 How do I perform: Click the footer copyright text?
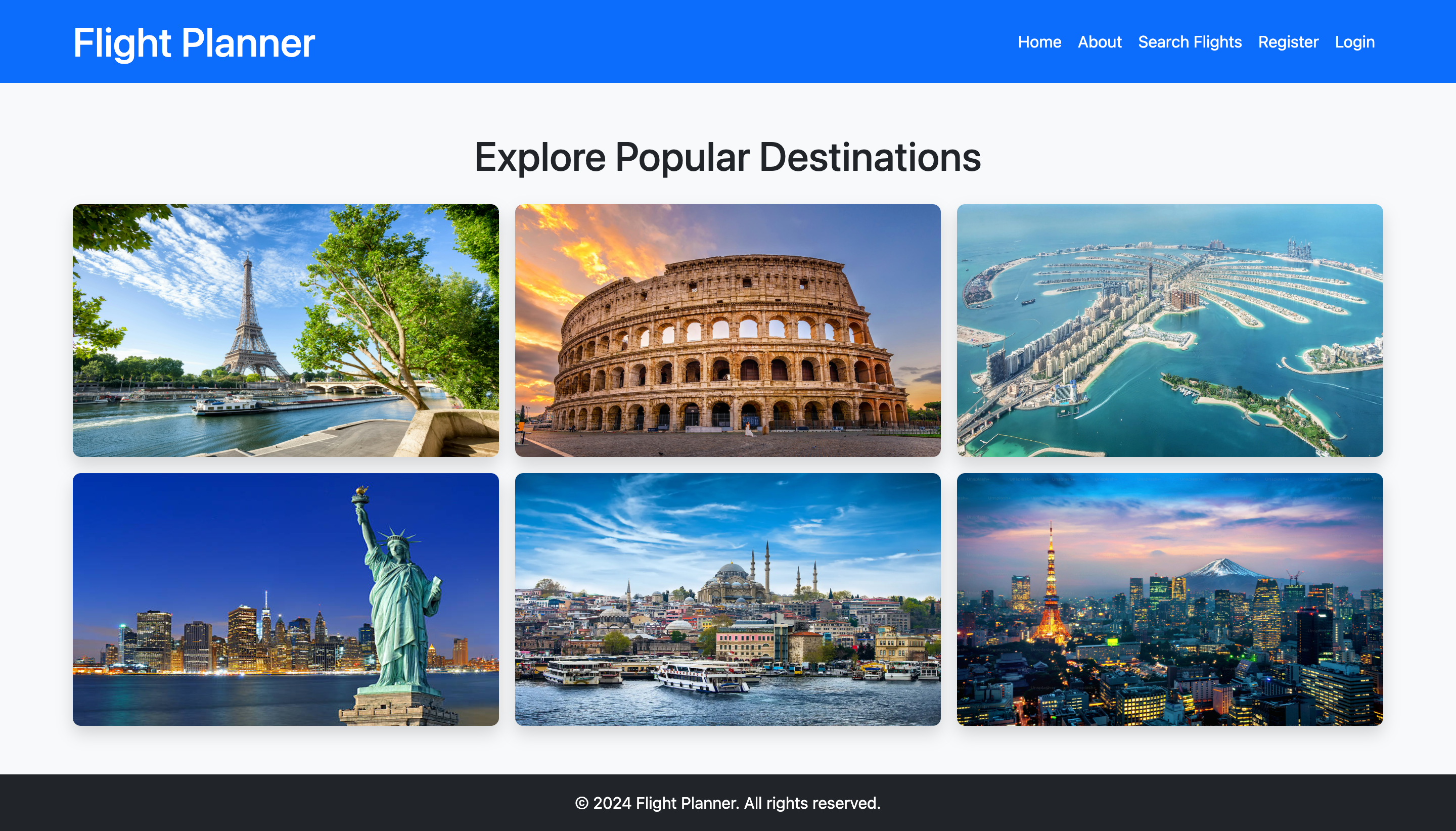coord(727,803)
